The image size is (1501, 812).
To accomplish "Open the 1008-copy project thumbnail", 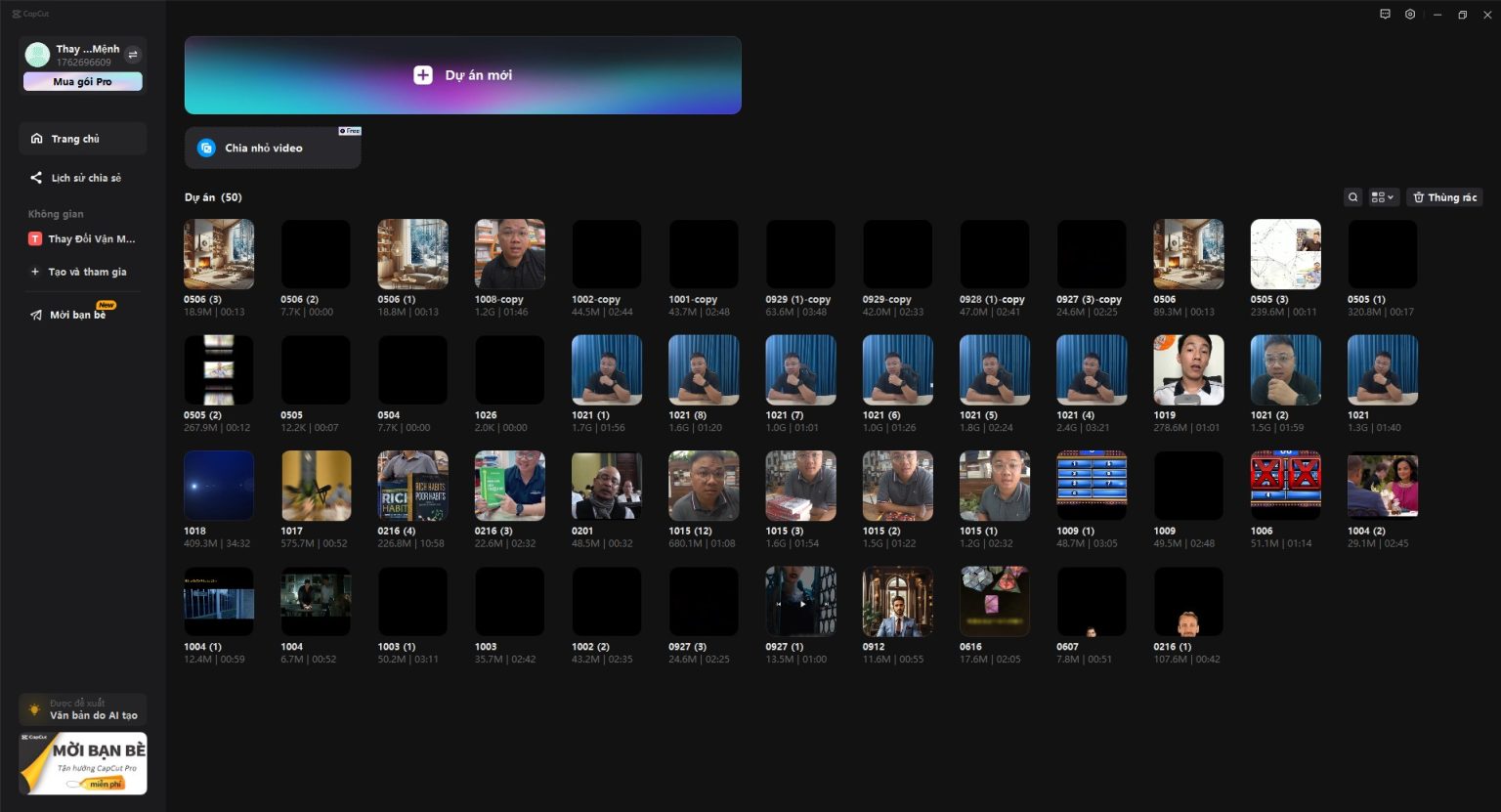I will 509,254.
